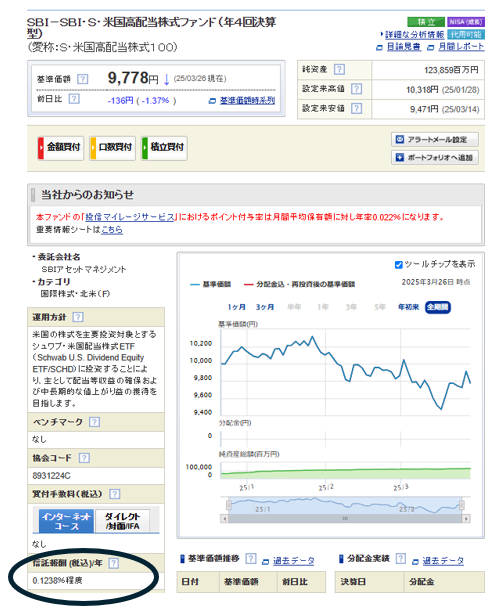Toggle 基準価額 legend series
Screen dimensions: 492x608
click(211, 284)
